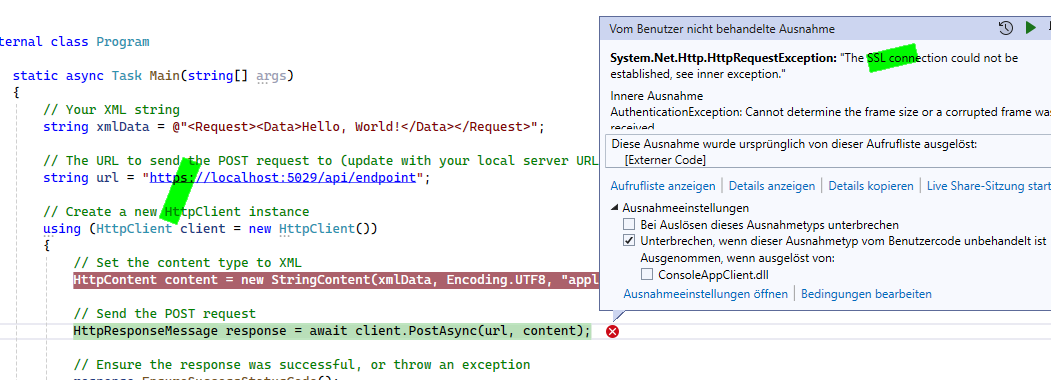
Task: Click 'Details anzeigen' link
Action: [x=772, y=186]
